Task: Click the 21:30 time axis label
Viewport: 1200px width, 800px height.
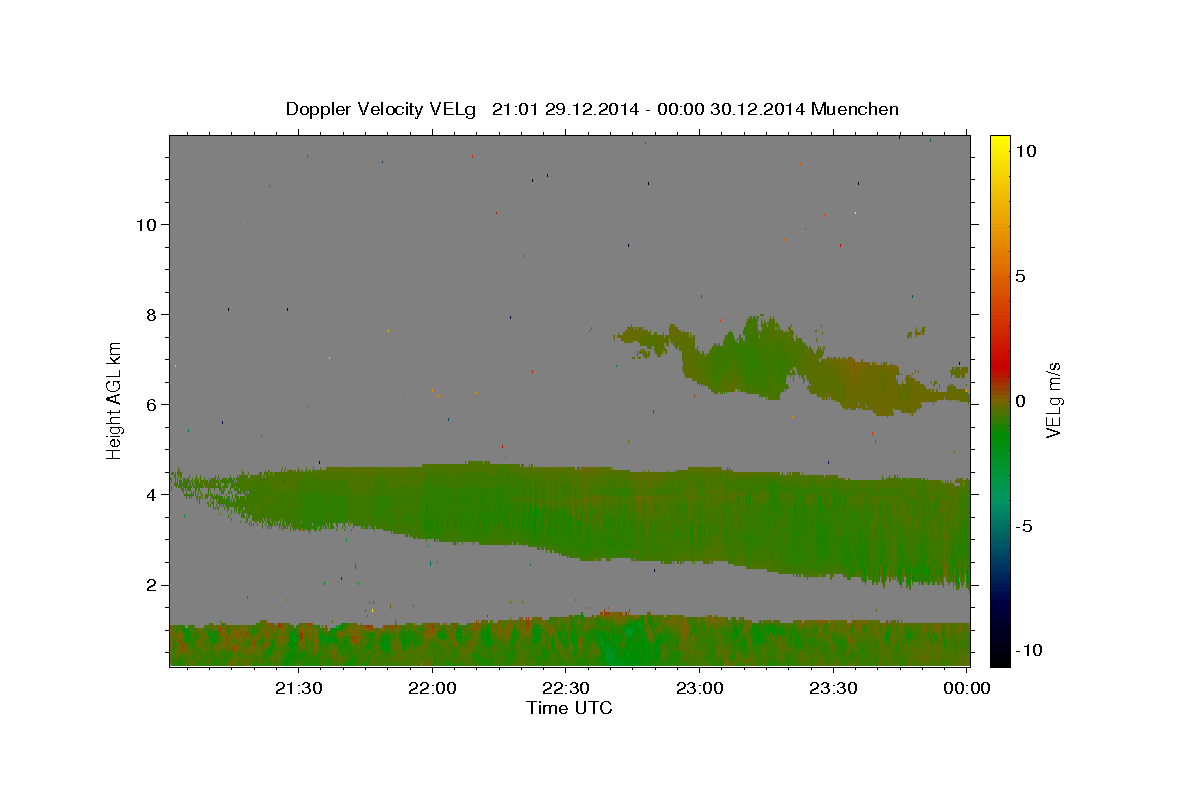Action: pos(298,688)
